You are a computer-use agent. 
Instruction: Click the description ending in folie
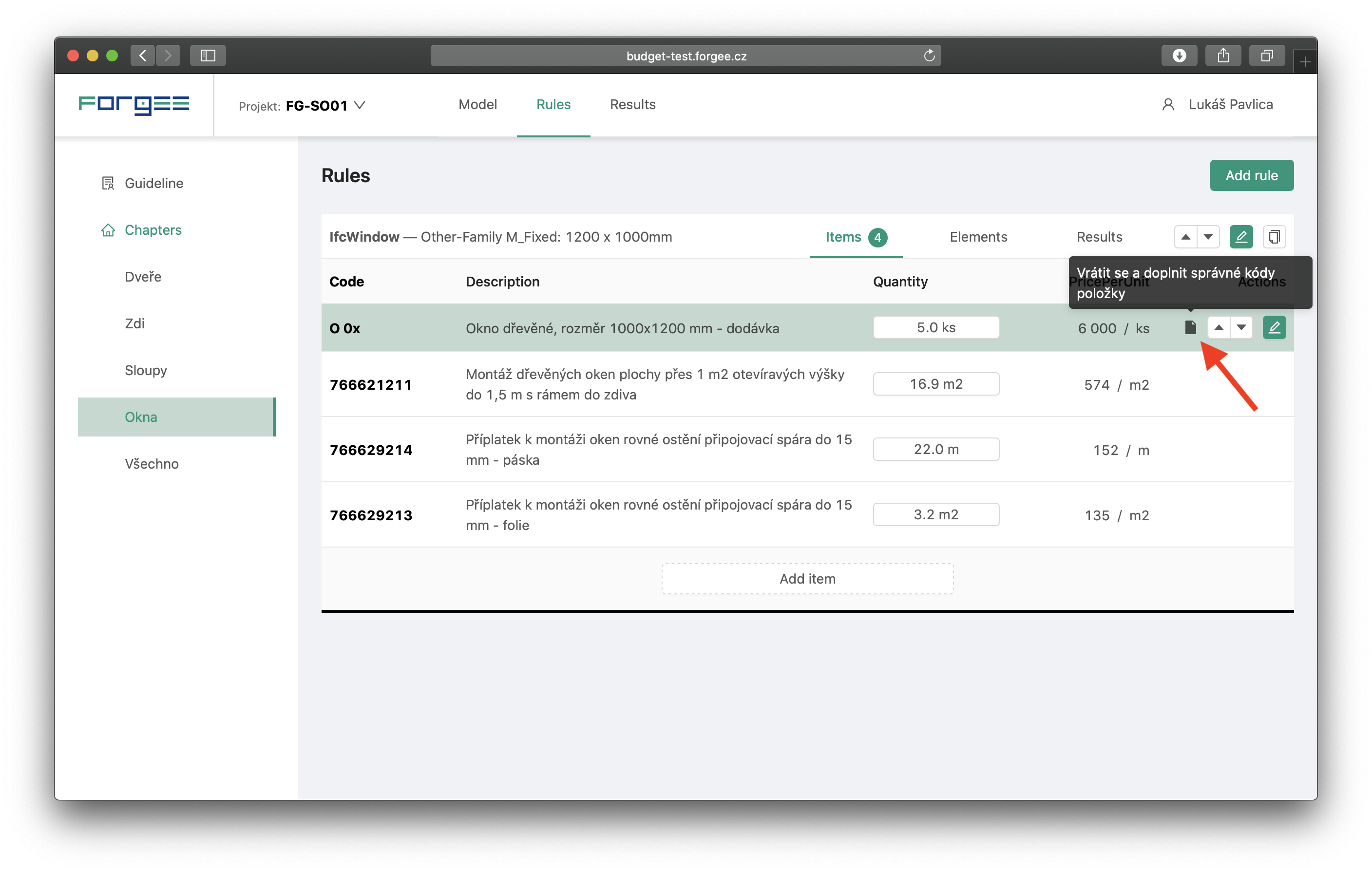659,515
